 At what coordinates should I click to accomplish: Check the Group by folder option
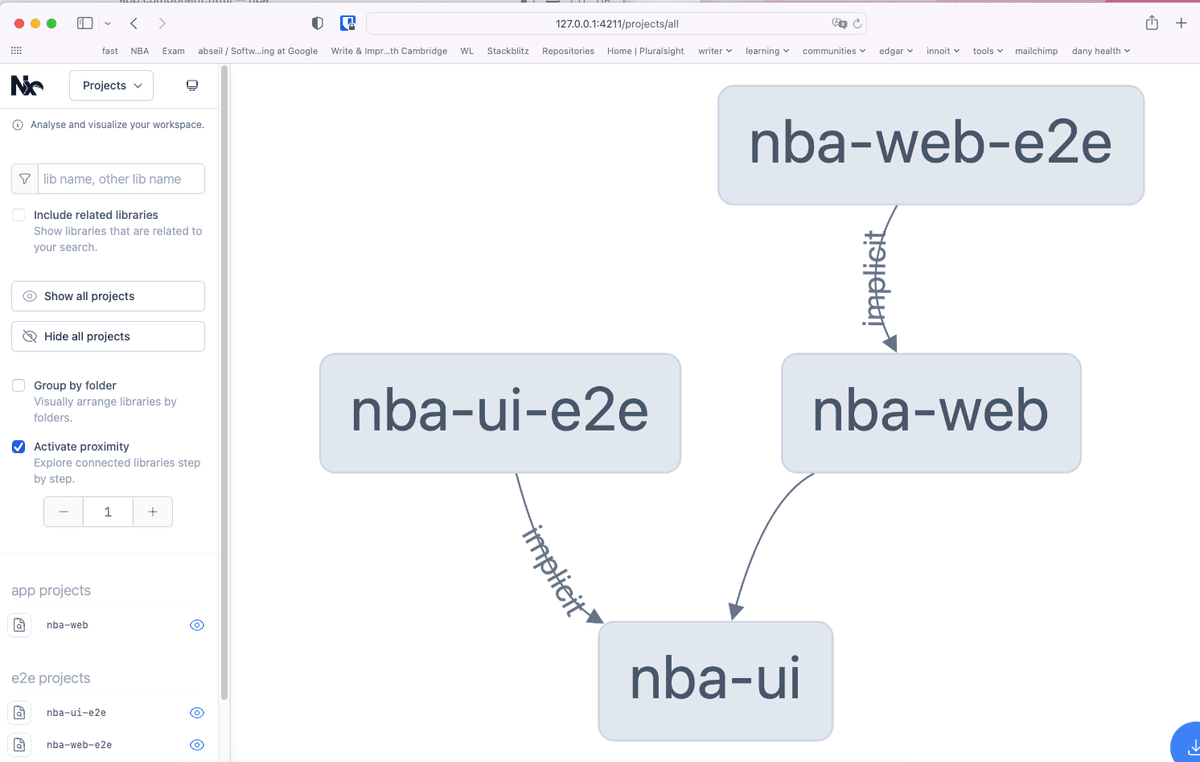coord(18,385)
